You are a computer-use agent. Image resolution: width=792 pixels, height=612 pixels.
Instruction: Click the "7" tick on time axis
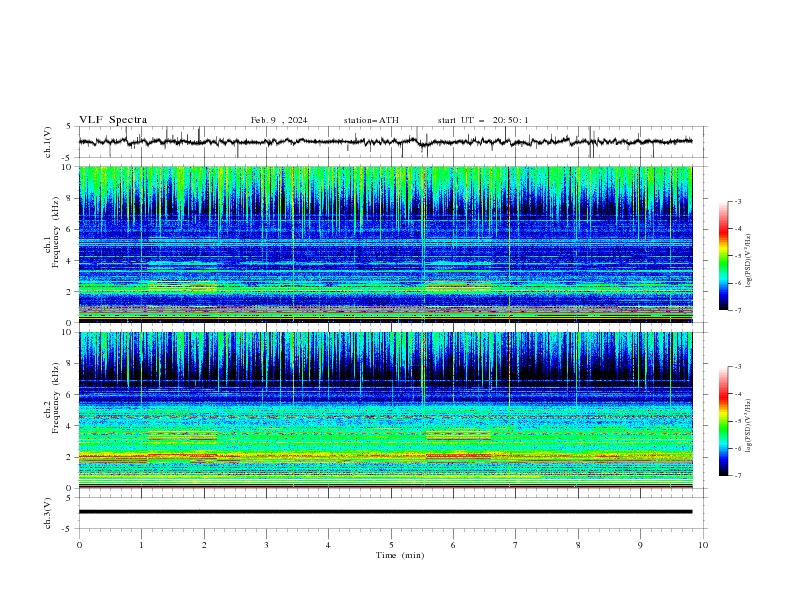(x=516, y=545)
